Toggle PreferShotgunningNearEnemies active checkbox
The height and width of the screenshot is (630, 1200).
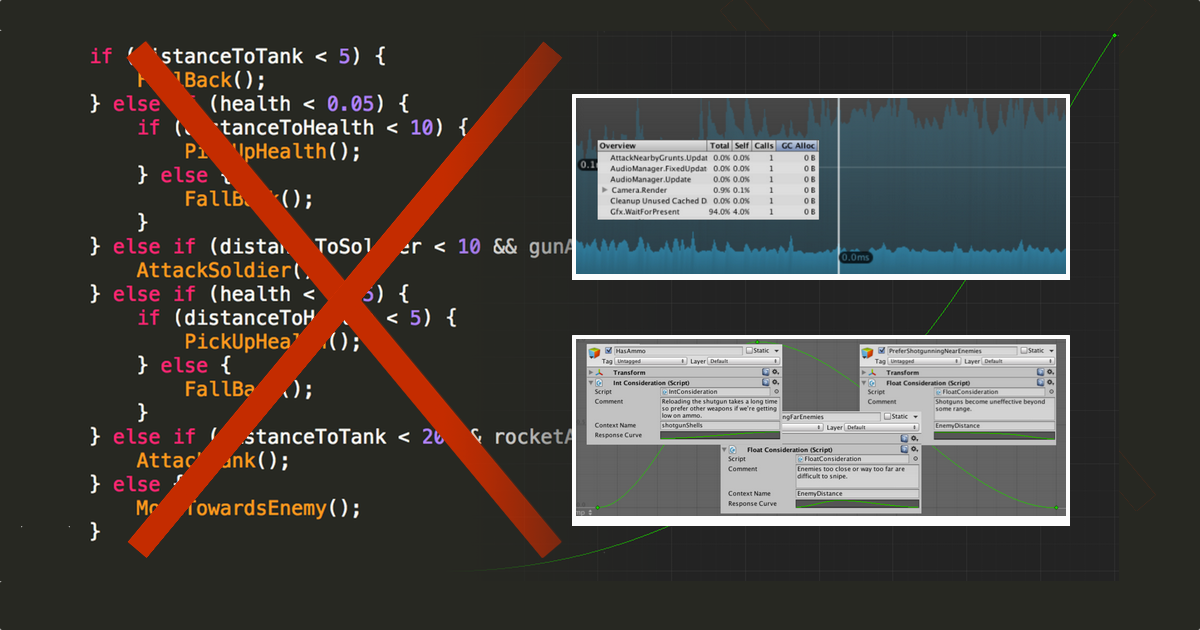coord(881,351)
